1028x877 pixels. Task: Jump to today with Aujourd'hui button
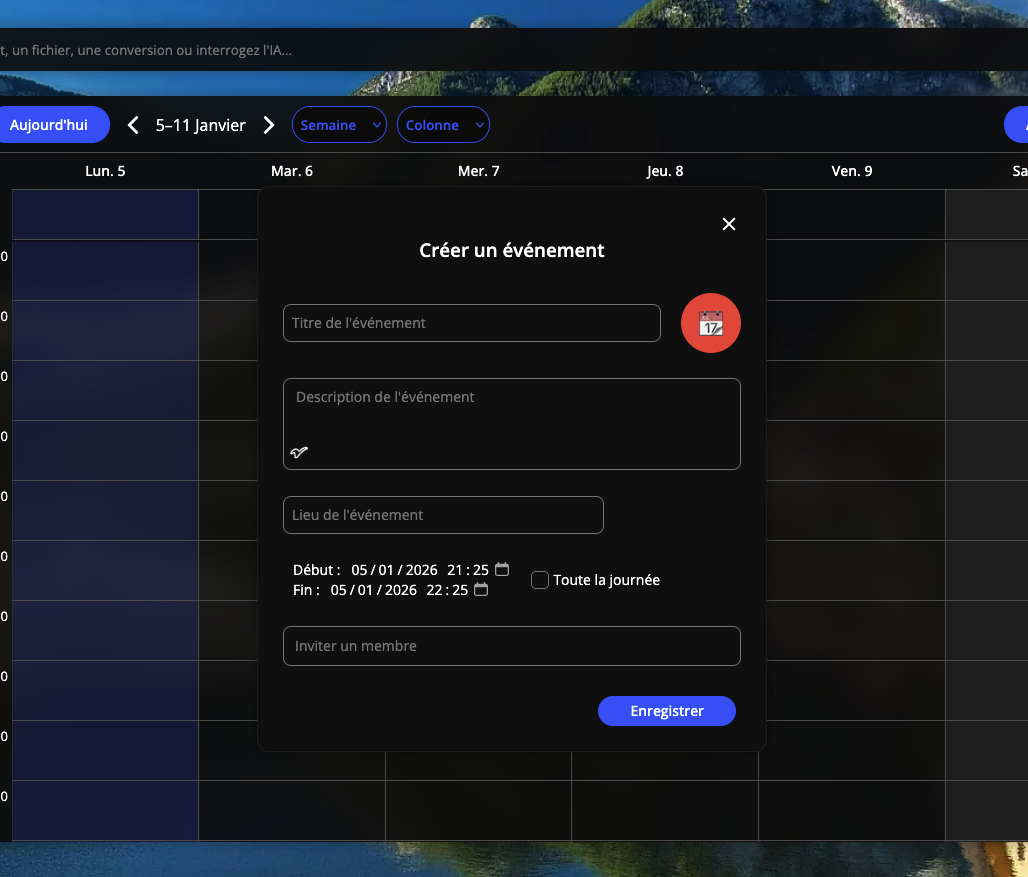(x=49, y=125)
